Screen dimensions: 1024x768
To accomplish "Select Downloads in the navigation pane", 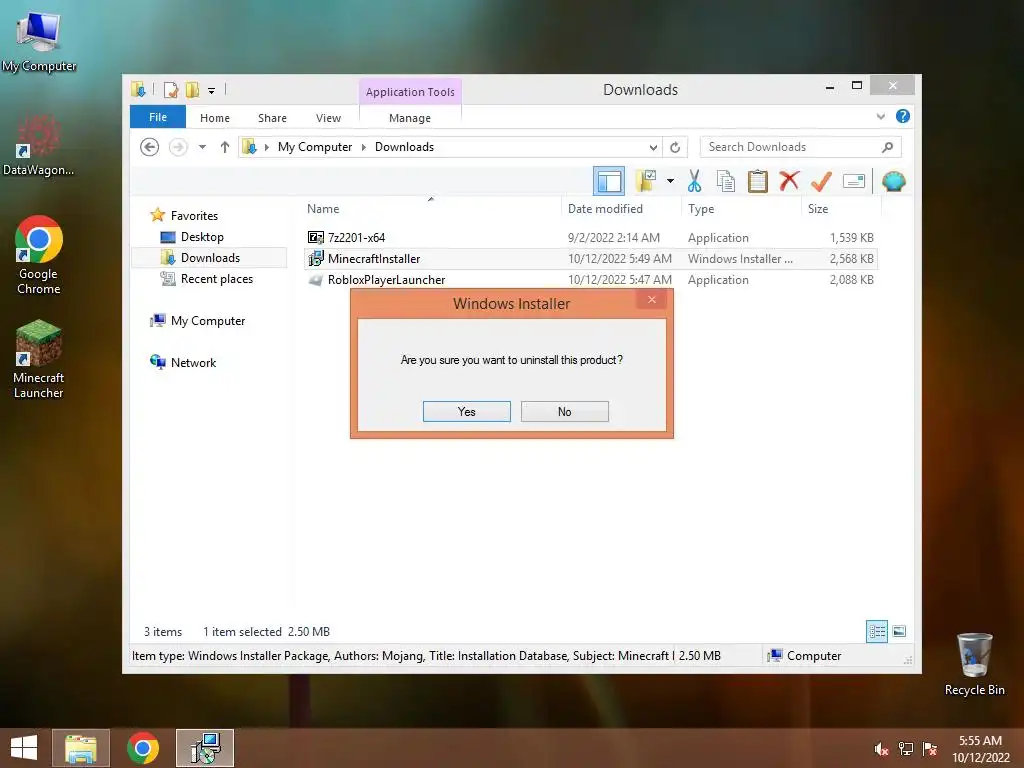I will (x=210, y=258).
